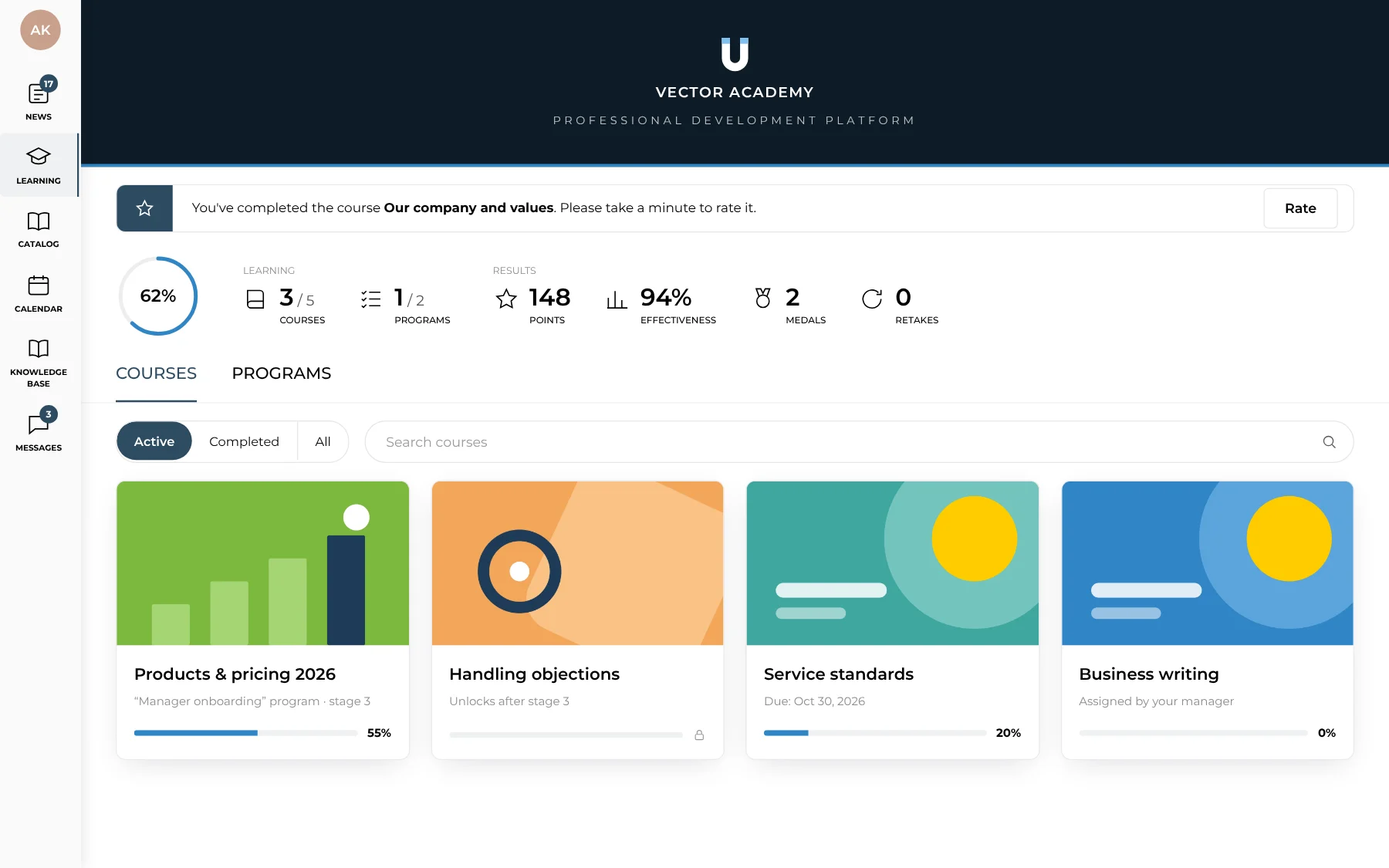
Task: Click the programs checklist icon
Action: click(371, 299)
